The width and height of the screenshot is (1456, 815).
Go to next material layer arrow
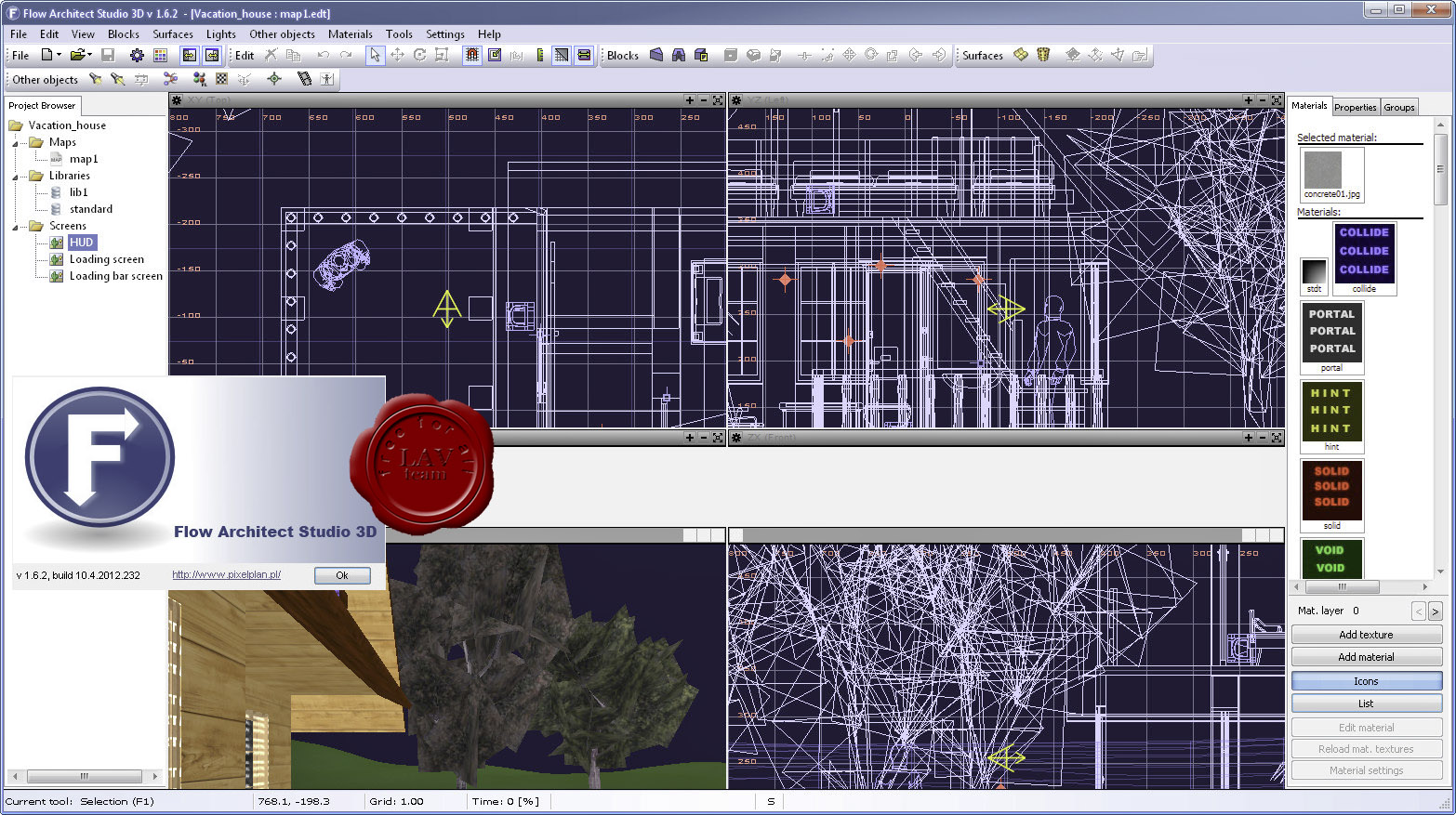pos(1435,611)
